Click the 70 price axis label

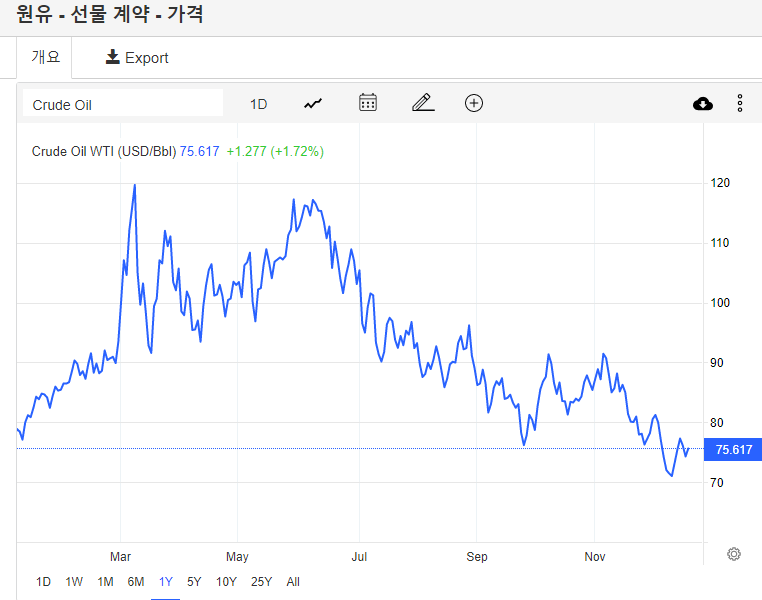[x=717, y=482]
